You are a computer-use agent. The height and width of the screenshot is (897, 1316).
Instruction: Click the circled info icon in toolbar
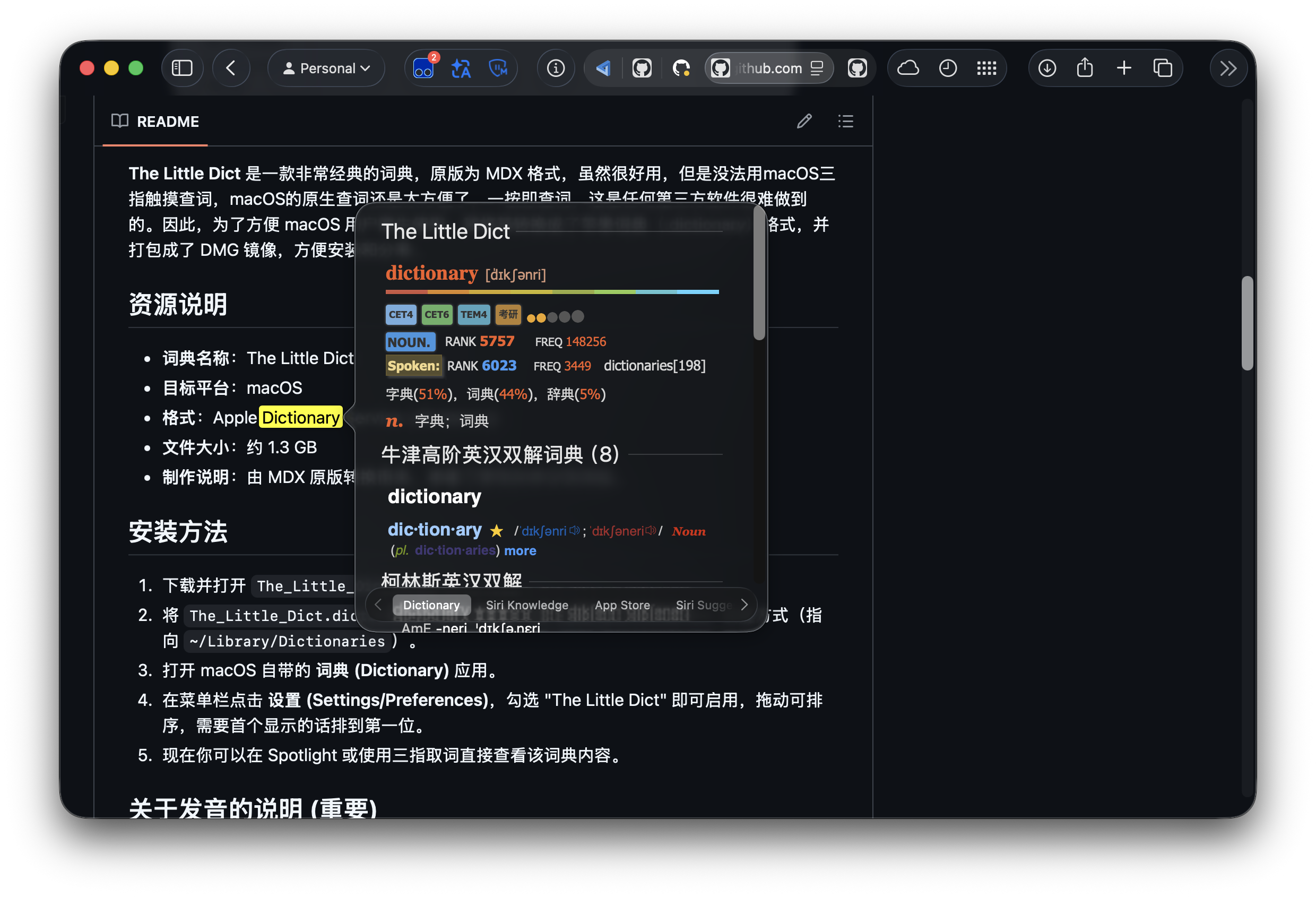[x=556, y=68]
